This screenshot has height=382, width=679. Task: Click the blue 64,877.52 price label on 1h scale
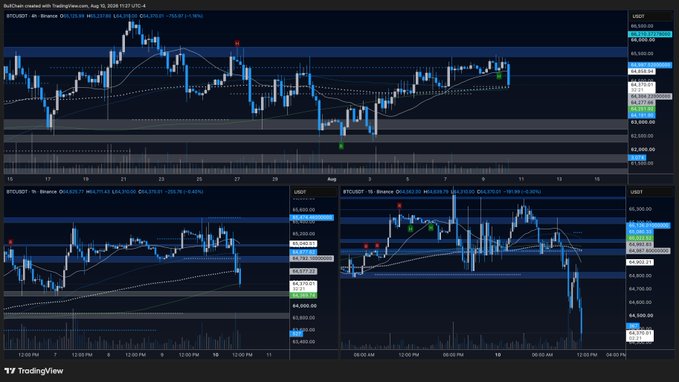tap(304, 252)
